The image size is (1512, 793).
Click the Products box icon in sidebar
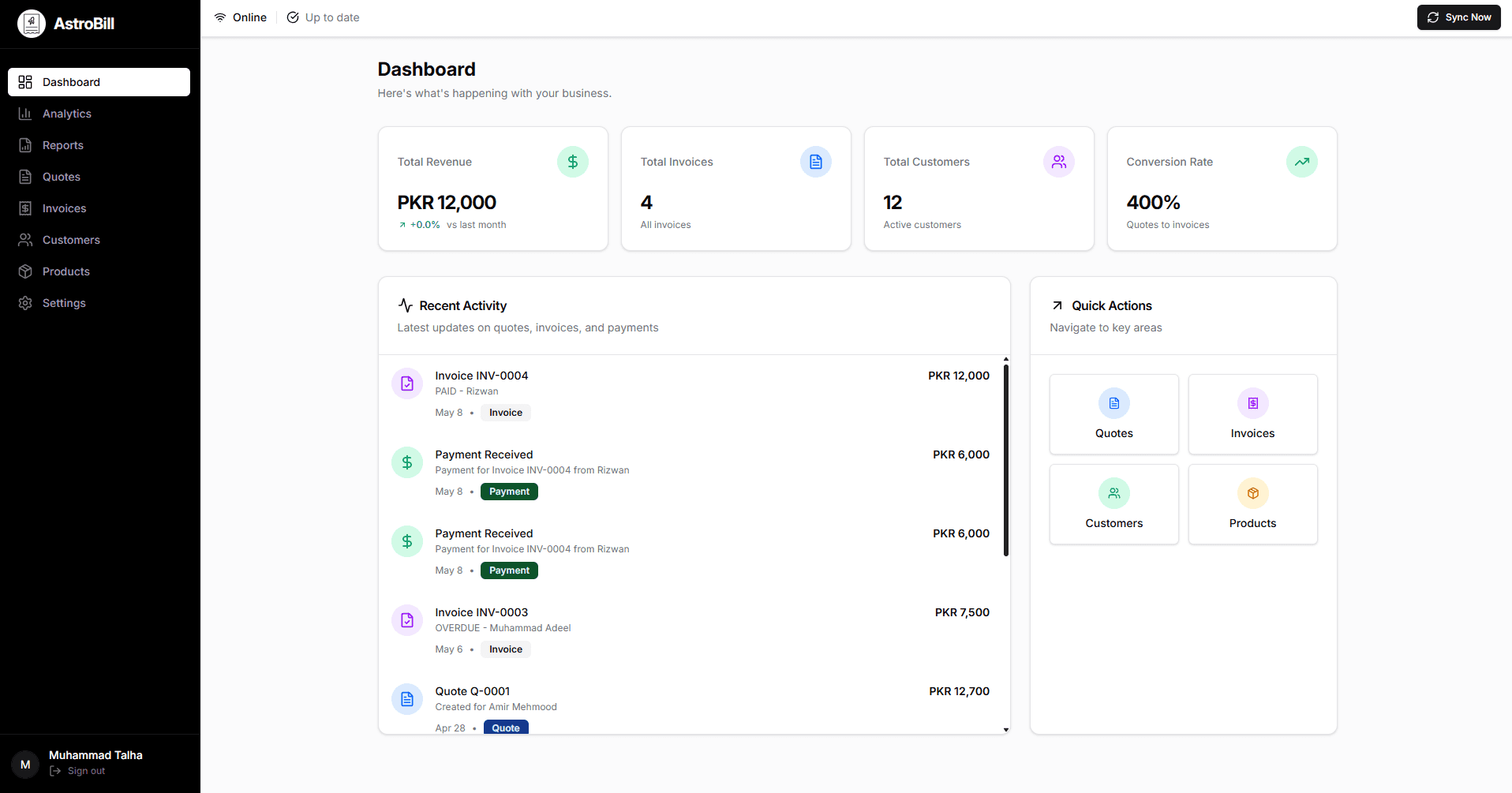25,271
